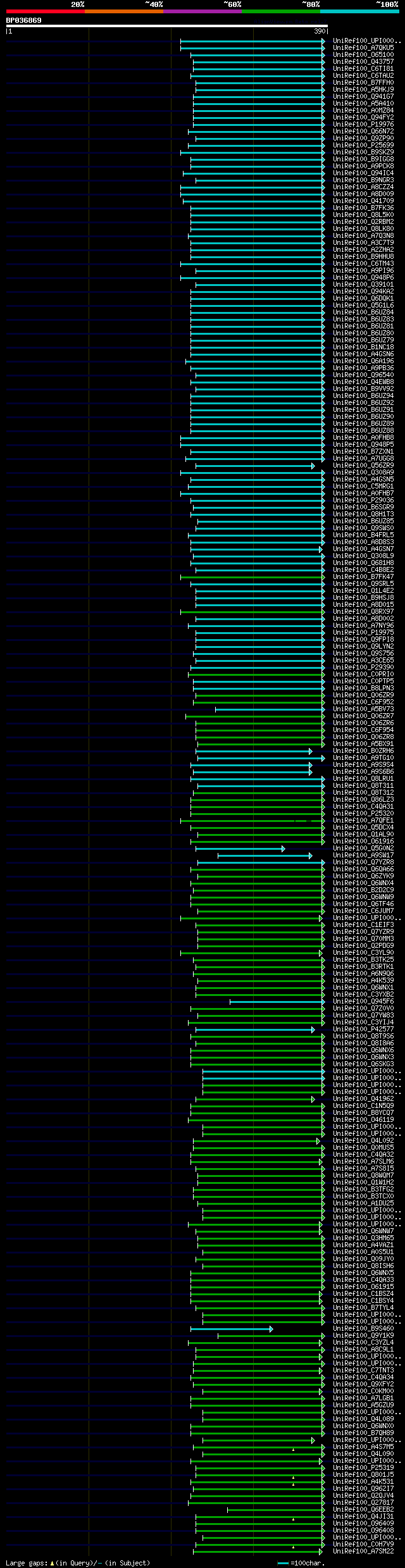Select the UniRef100_Q8RX97 entry
405x1568 pixels.
click(363, 611)
